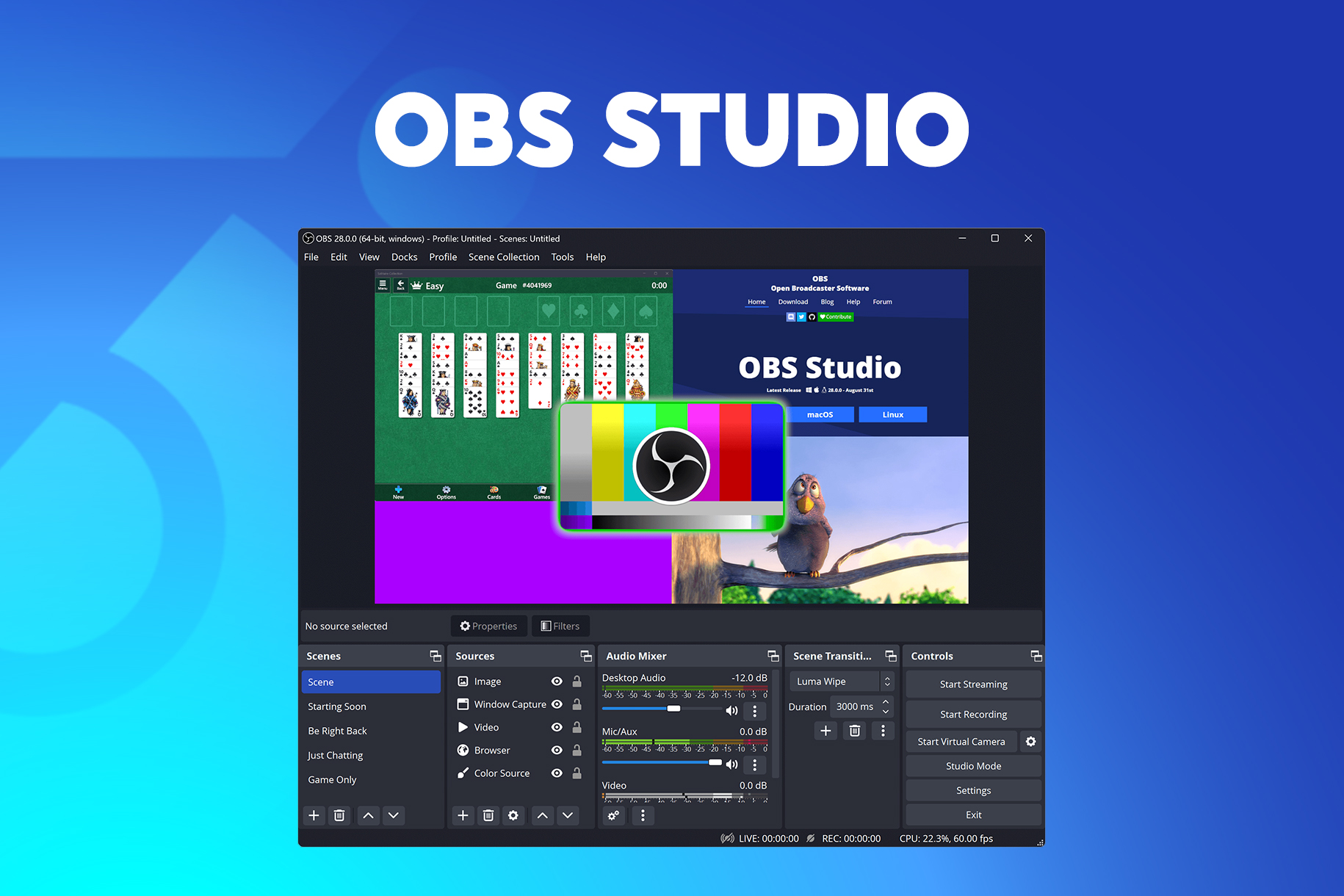Hide the Image source with eye icon

coord(557,682)
